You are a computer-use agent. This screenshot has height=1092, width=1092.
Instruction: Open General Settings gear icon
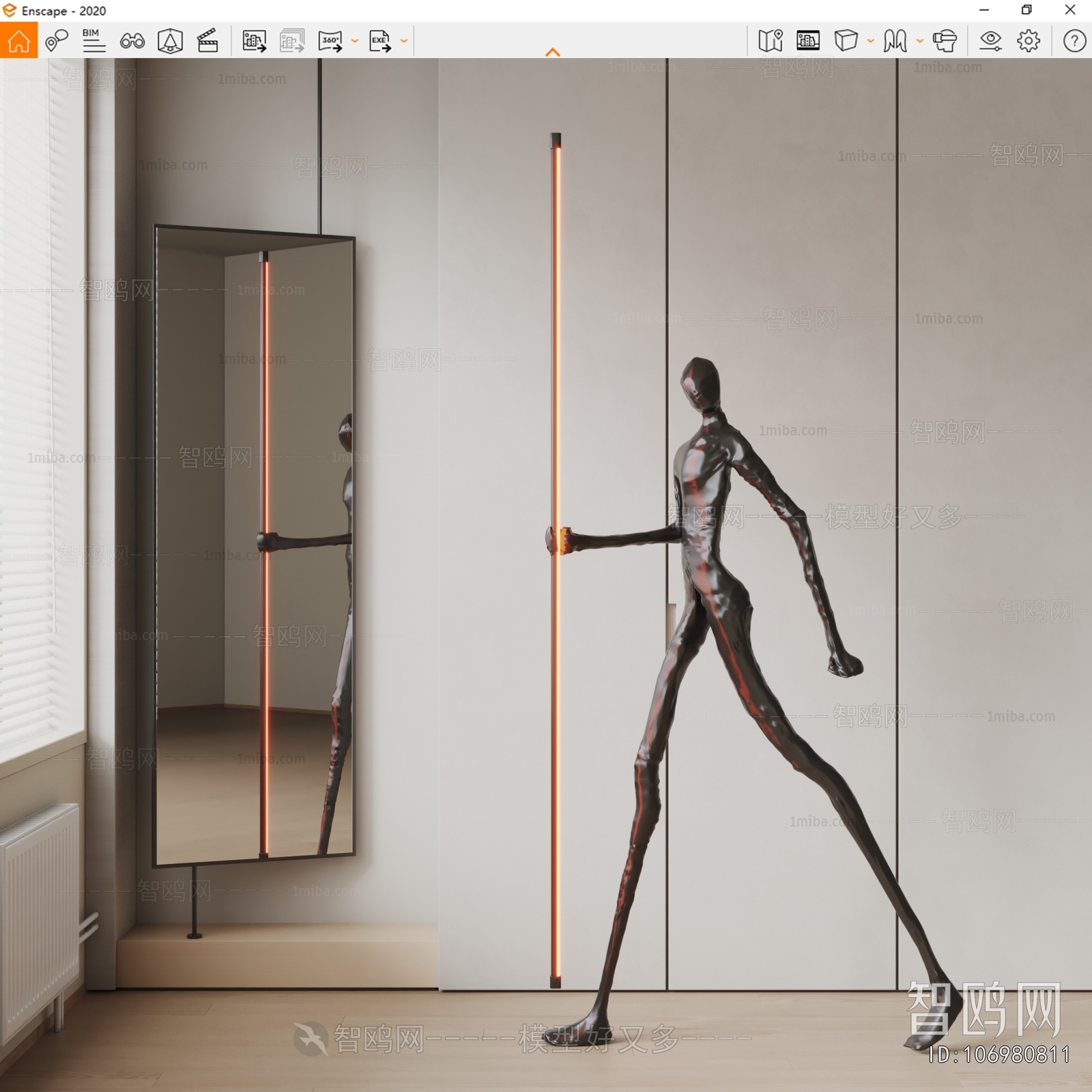(1029, 41)
